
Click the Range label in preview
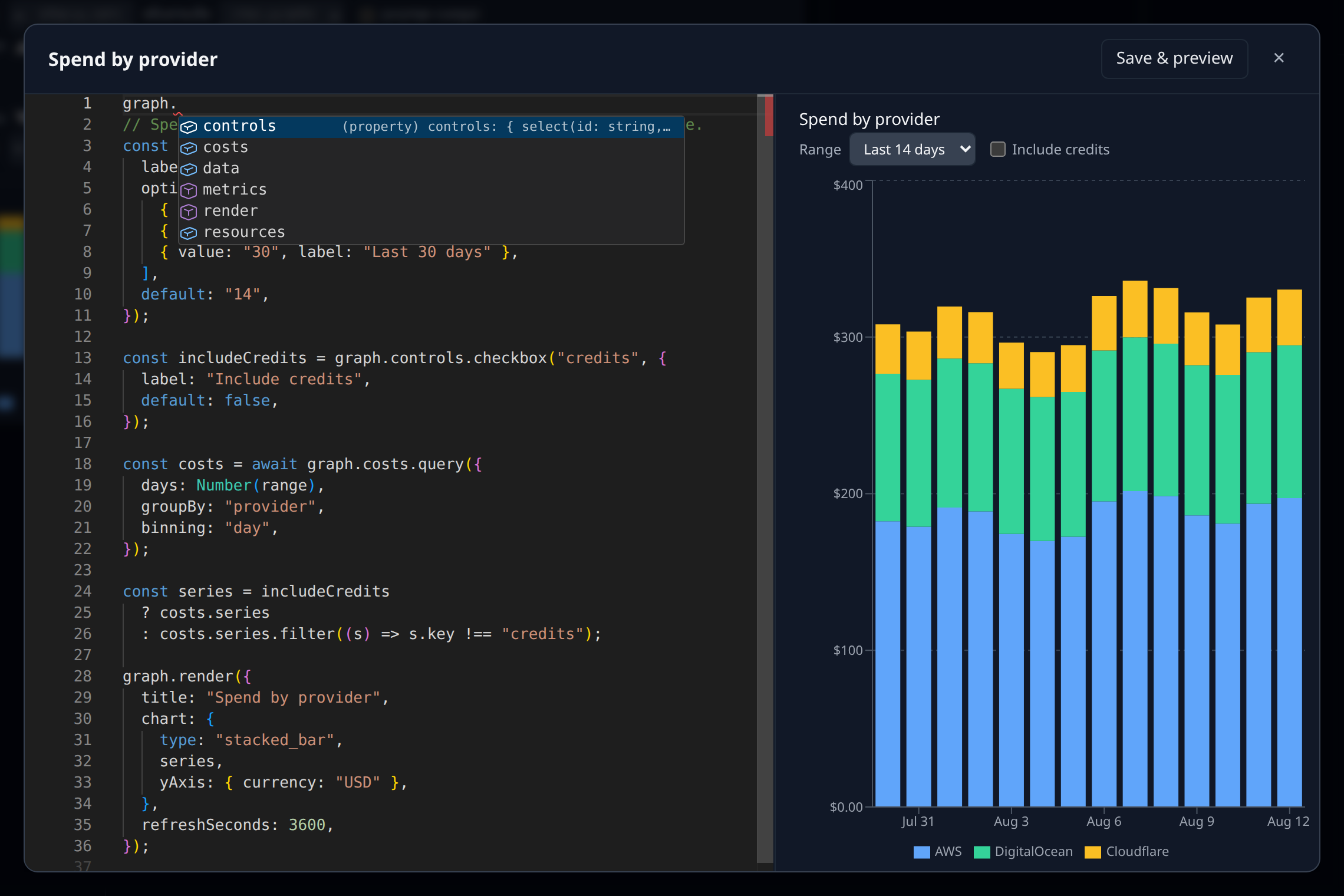click(820, 150)
